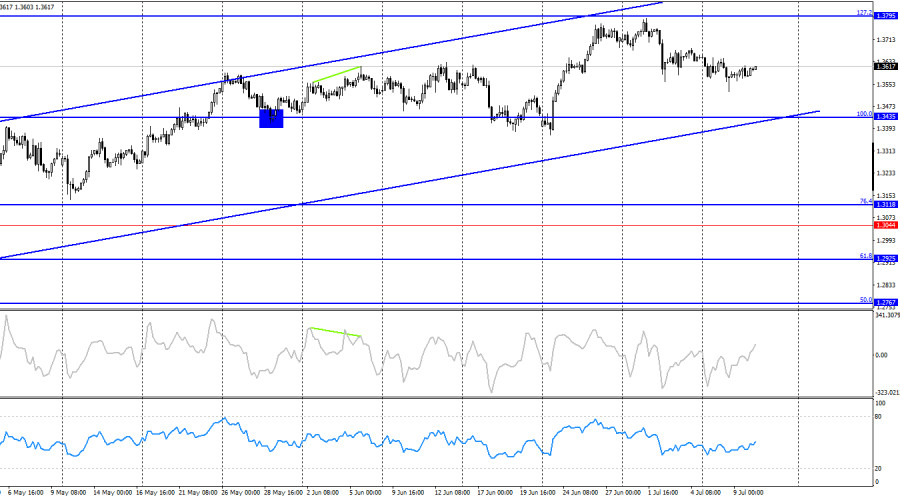Click the 1.3073 price scale value
This screenshot has width=900, height=500.
tap(886, 218)
